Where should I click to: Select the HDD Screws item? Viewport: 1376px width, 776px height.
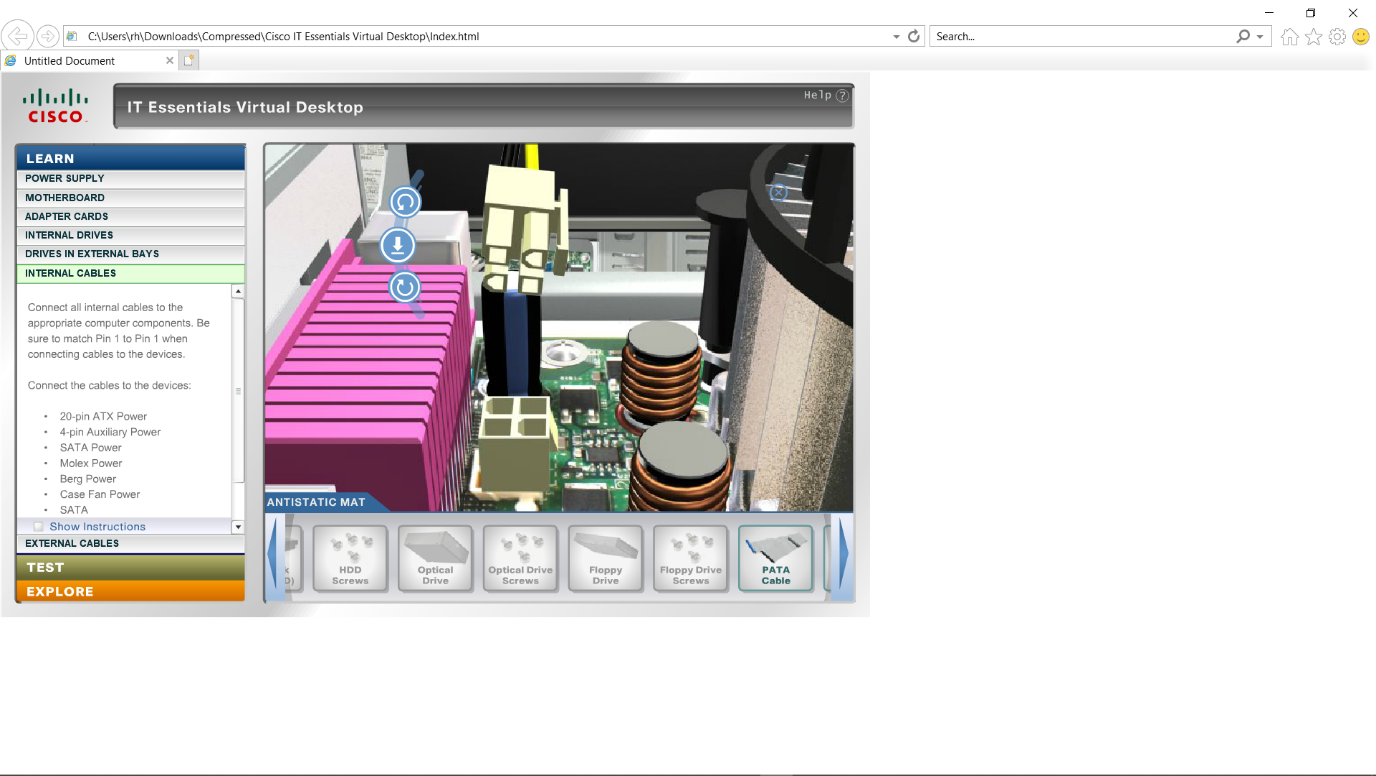pyautogui.click(x=350, y=558)
